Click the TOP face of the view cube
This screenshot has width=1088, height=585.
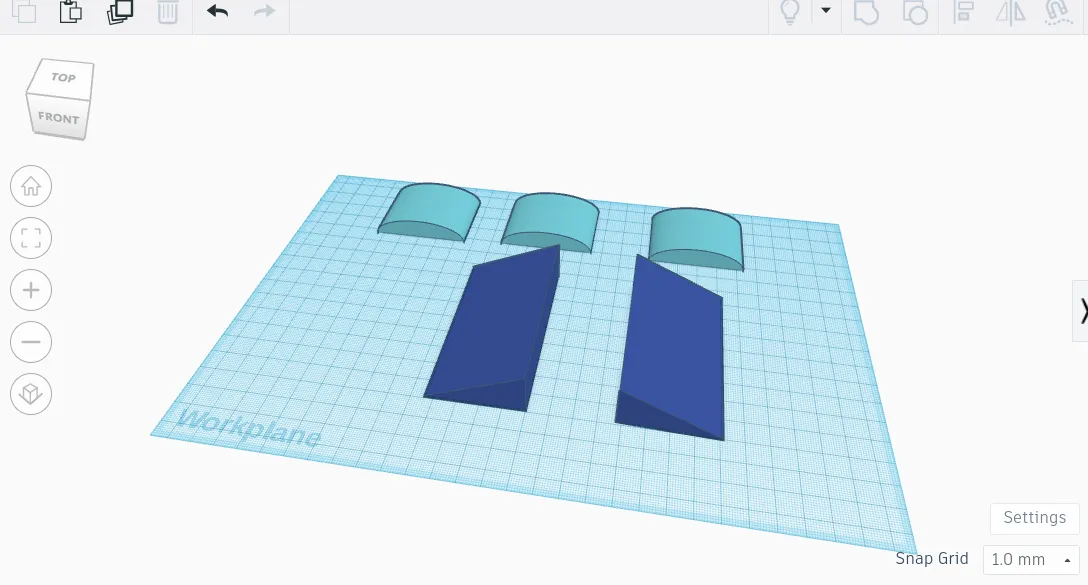pos(63,78)
